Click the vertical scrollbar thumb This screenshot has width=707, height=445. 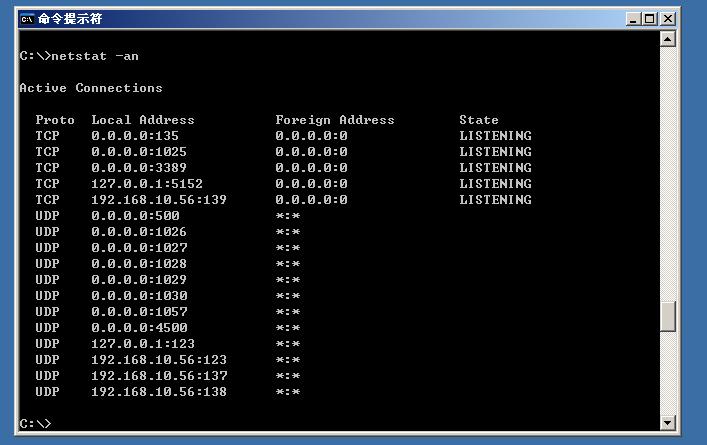coord(668,317)
